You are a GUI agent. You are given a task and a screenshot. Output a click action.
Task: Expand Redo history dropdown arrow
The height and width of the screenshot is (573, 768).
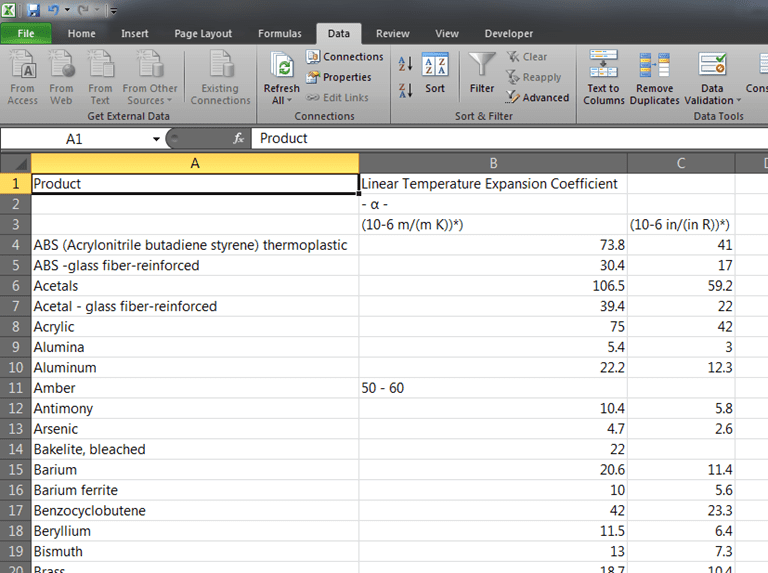click(x=96, y=10)
